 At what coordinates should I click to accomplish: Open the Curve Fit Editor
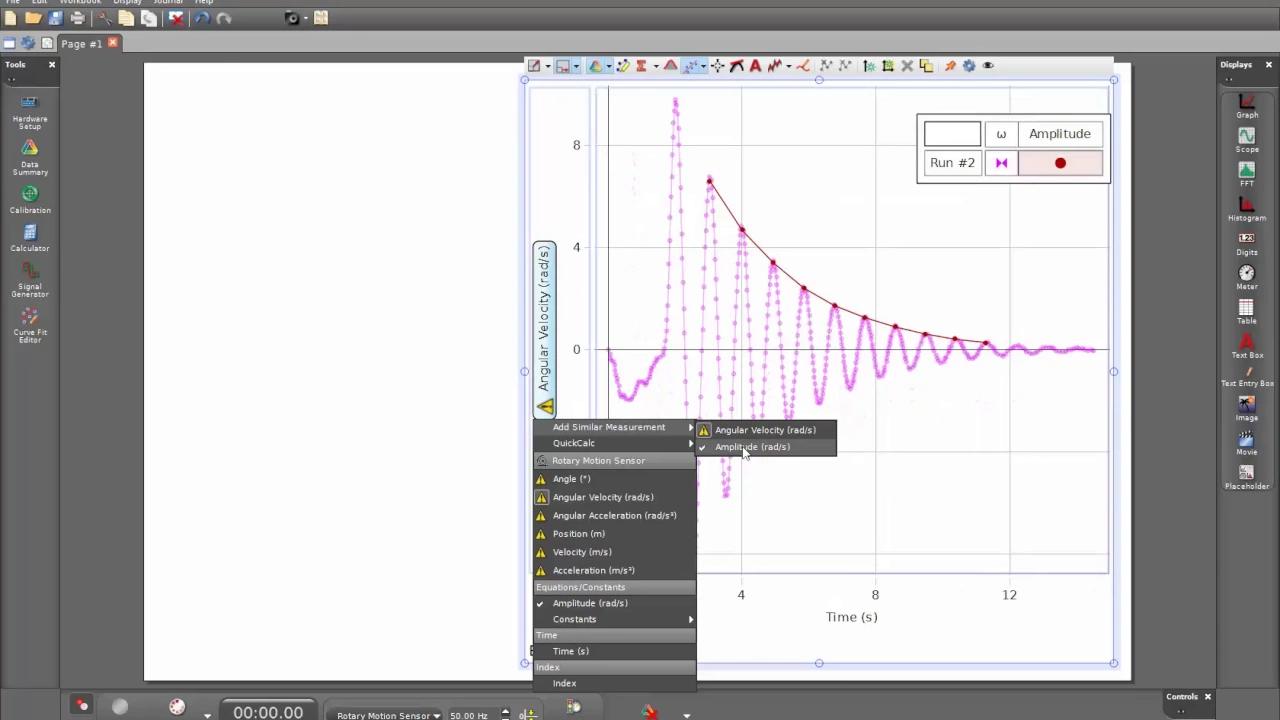(29, 326)
